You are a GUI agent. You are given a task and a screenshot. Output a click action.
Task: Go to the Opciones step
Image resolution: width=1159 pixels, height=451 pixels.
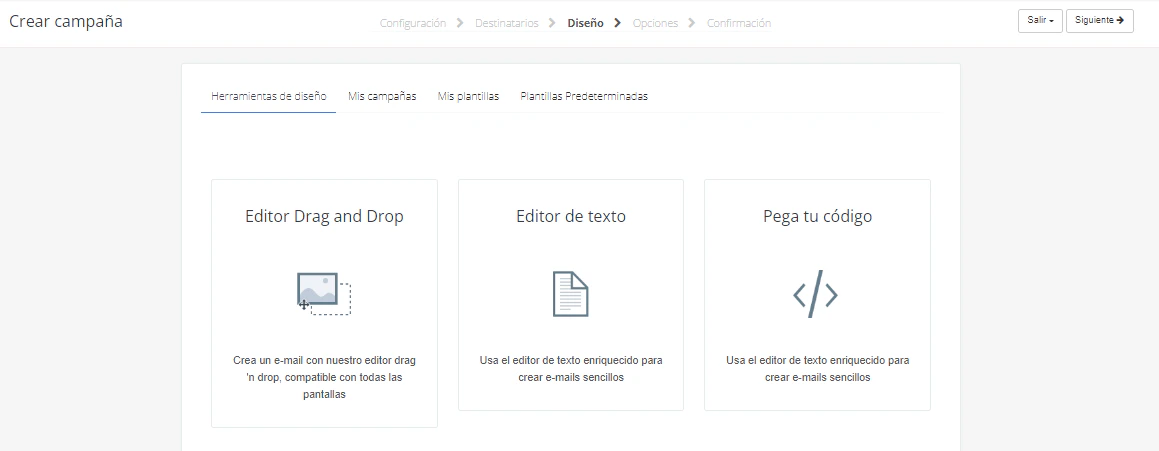click(x=656, y=23)
